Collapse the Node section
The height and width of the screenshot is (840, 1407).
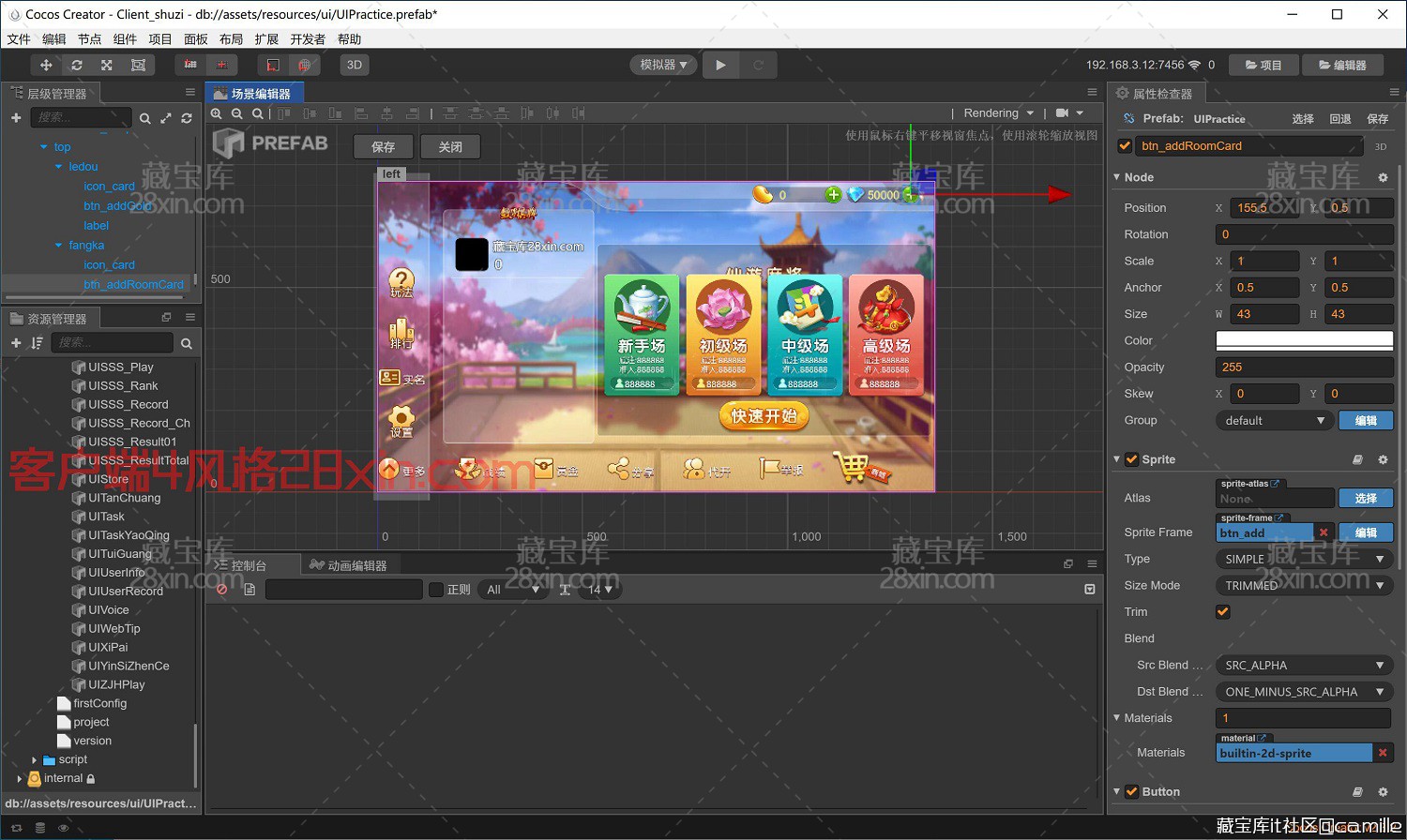pos(1117,177)
